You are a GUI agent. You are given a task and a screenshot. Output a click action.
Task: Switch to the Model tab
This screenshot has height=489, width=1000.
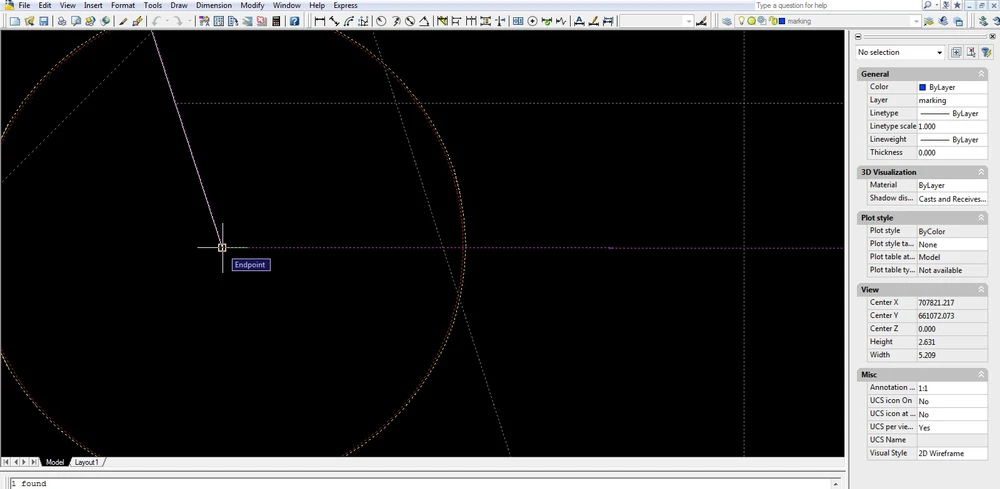(55, 462)
